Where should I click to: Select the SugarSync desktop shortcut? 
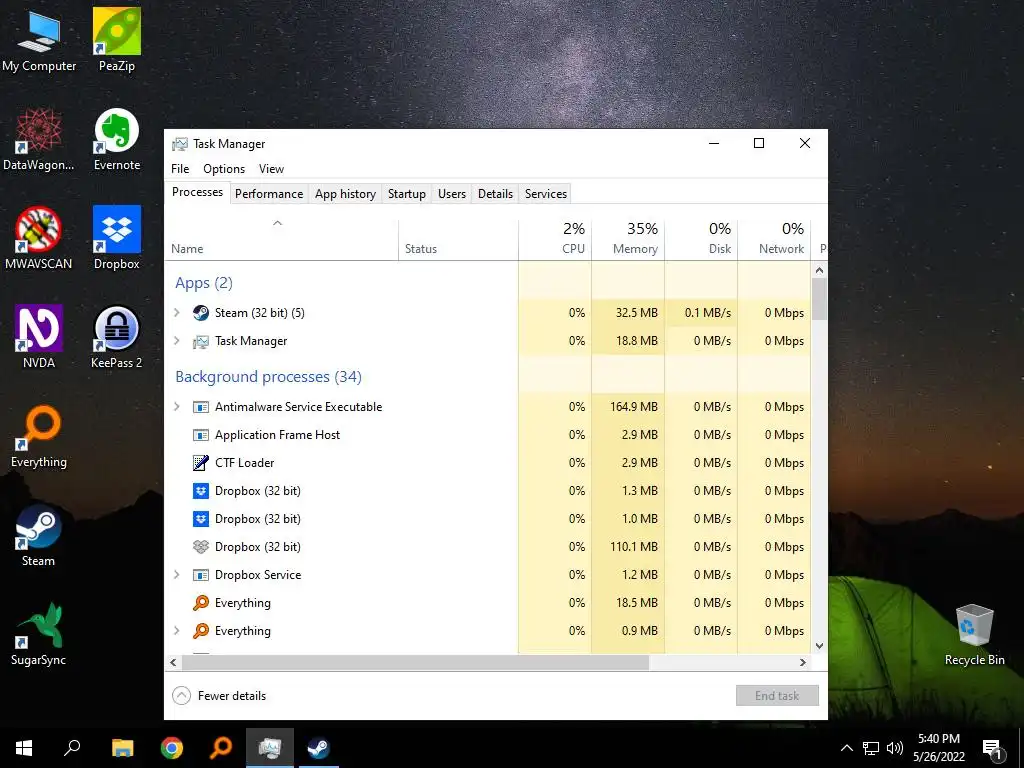pos(39,634)
